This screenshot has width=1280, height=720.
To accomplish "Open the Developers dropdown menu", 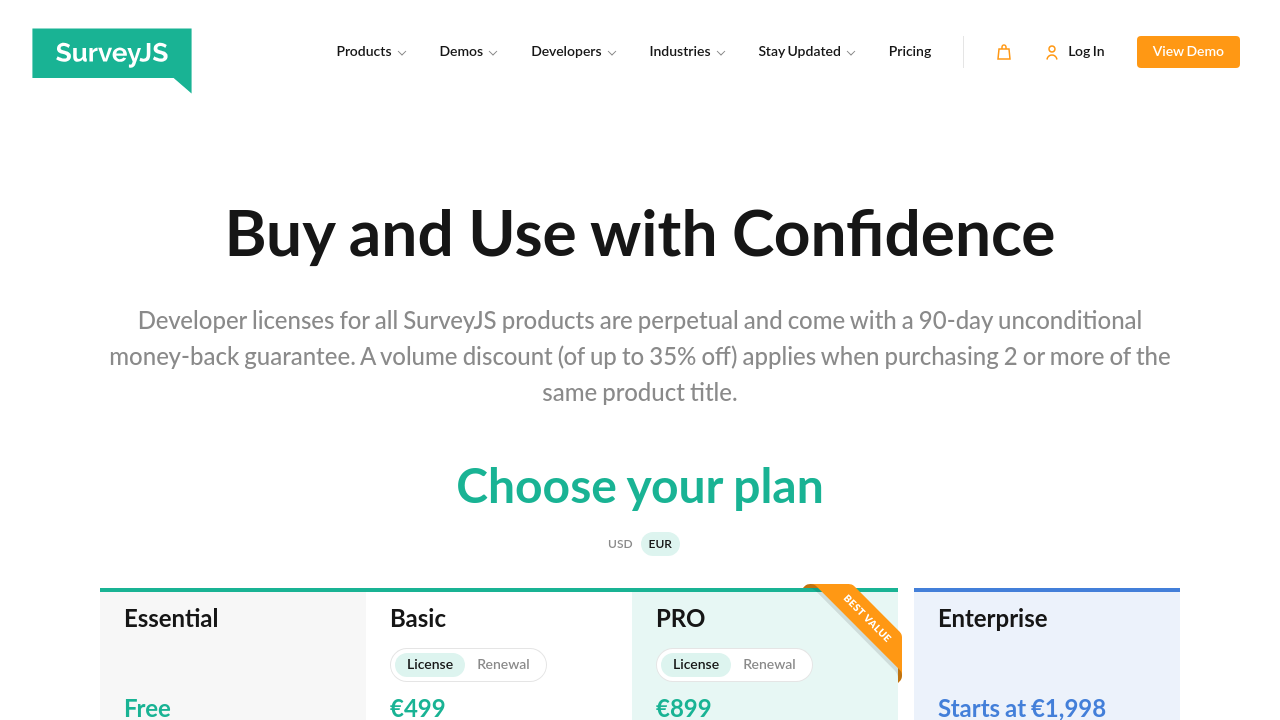I will click(573, 52).
